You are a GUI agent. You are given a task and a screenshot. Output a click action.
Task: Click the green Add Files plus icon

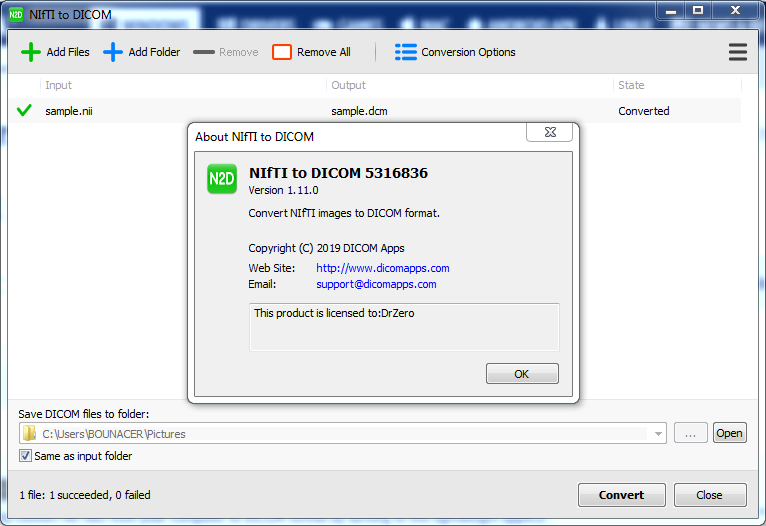pos(31,52)
